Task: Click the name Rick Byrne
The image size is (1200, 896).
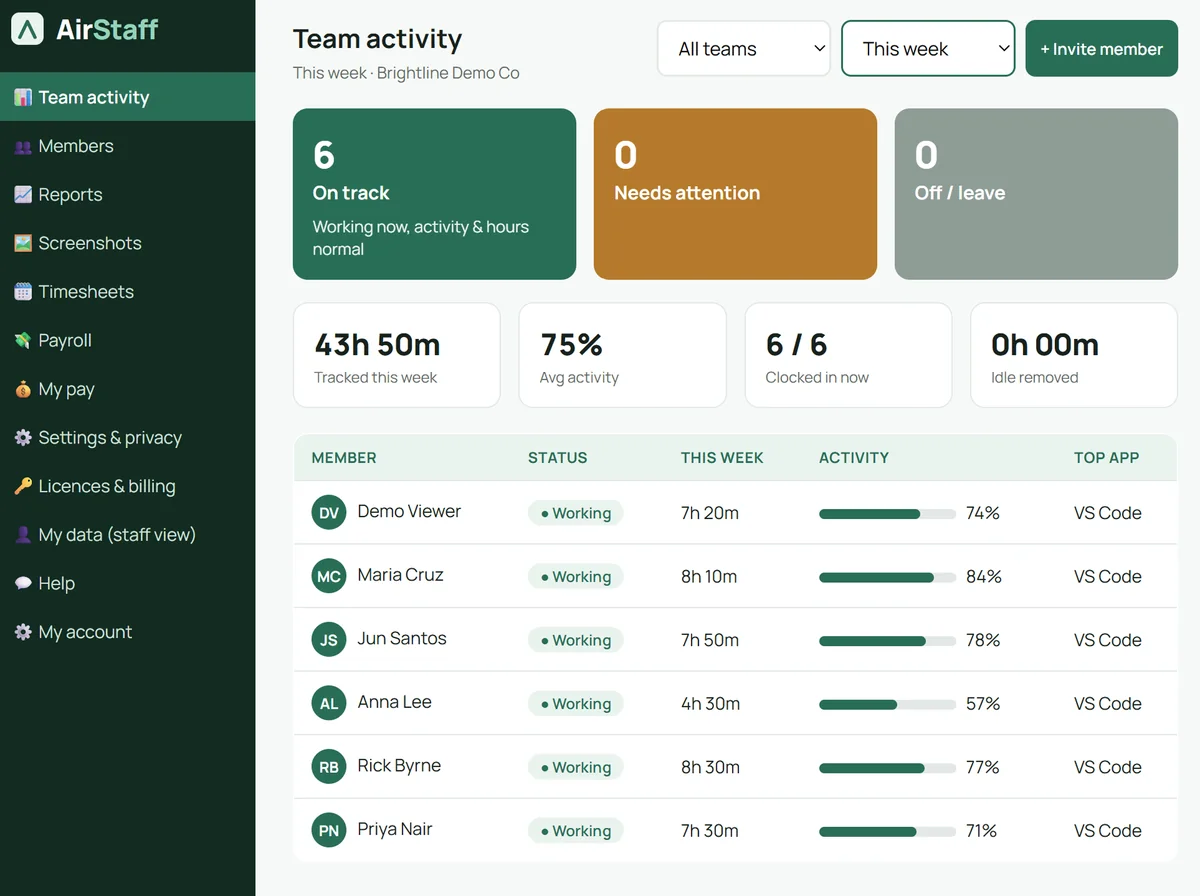Action: [x=399, y=766]
